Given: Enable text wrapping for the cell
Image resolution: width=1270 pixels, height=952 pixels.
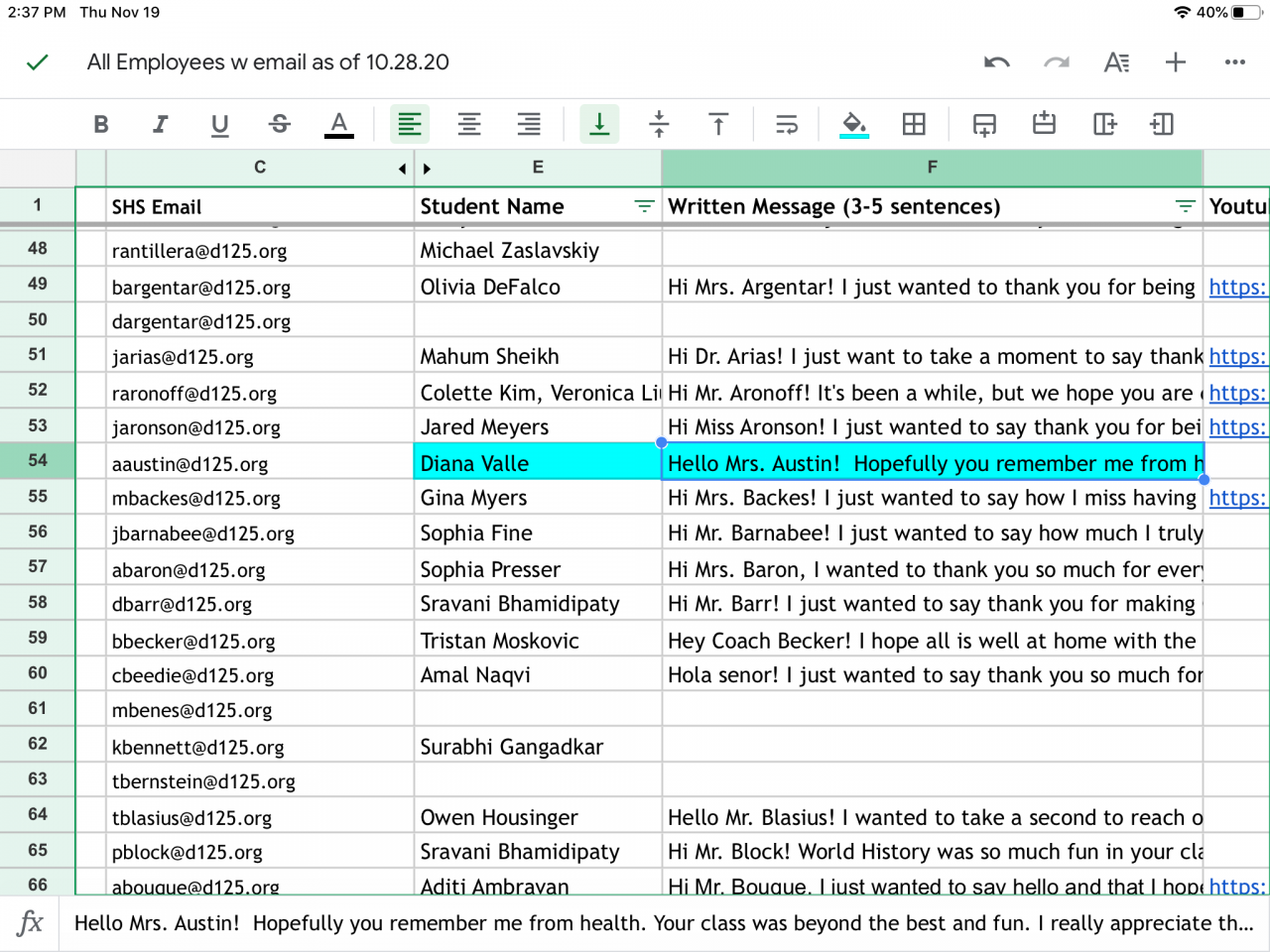Looking at the screenshot, I should [x=787, y=124].
